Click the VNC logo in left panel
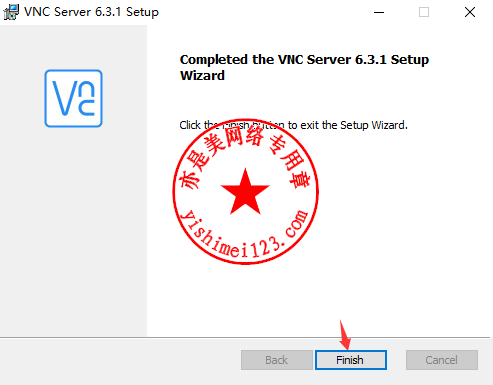Screen dimensions: 493x385 (x=73, y=98)
